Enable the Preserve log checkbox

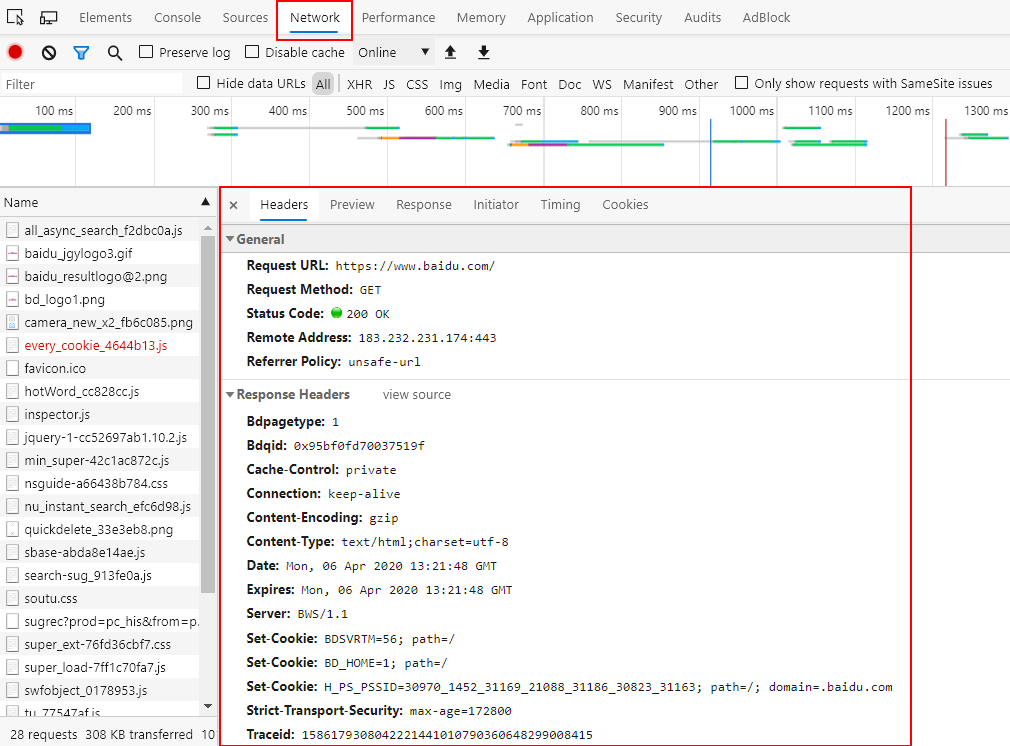pyautogui.click(x=146, y=52)
